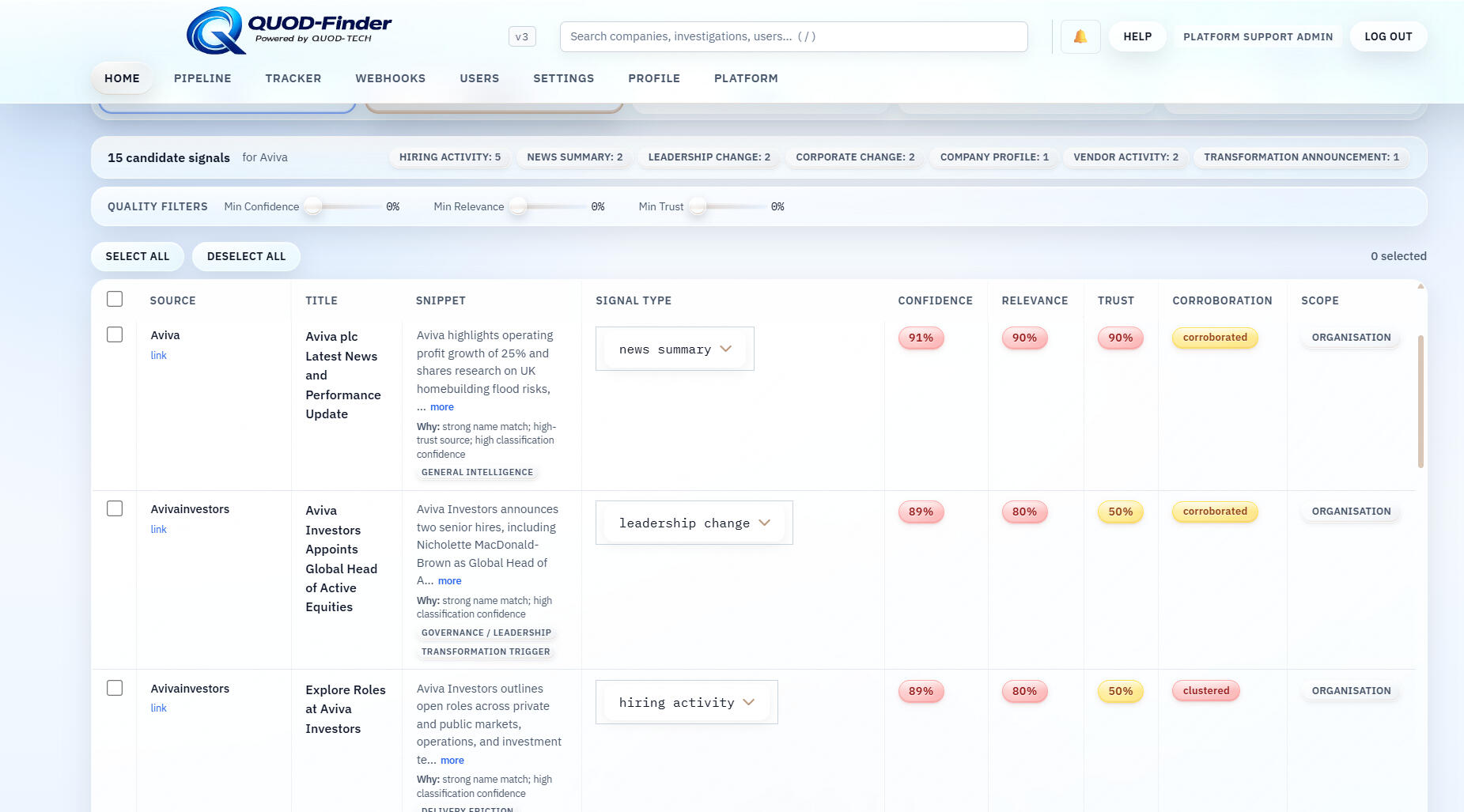Screen dimensions: 1464x812
Task: Adjust the Min Relevance slider handle
Action: click(518, 206)
